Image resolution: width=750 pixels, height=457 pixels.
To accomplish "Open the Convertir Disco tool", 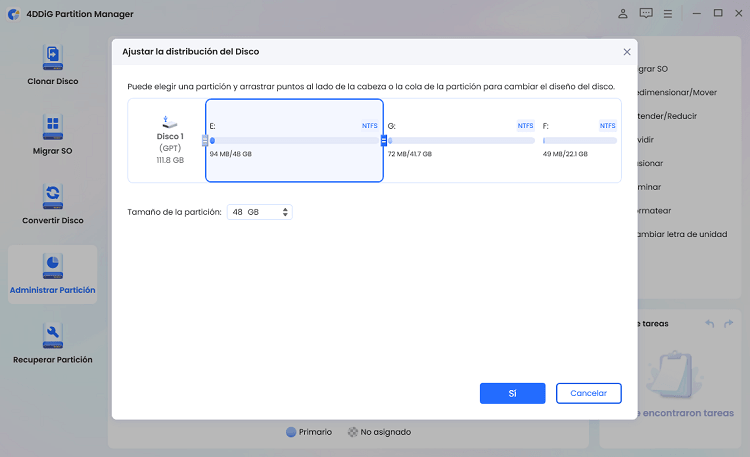I will click(52, 196).
